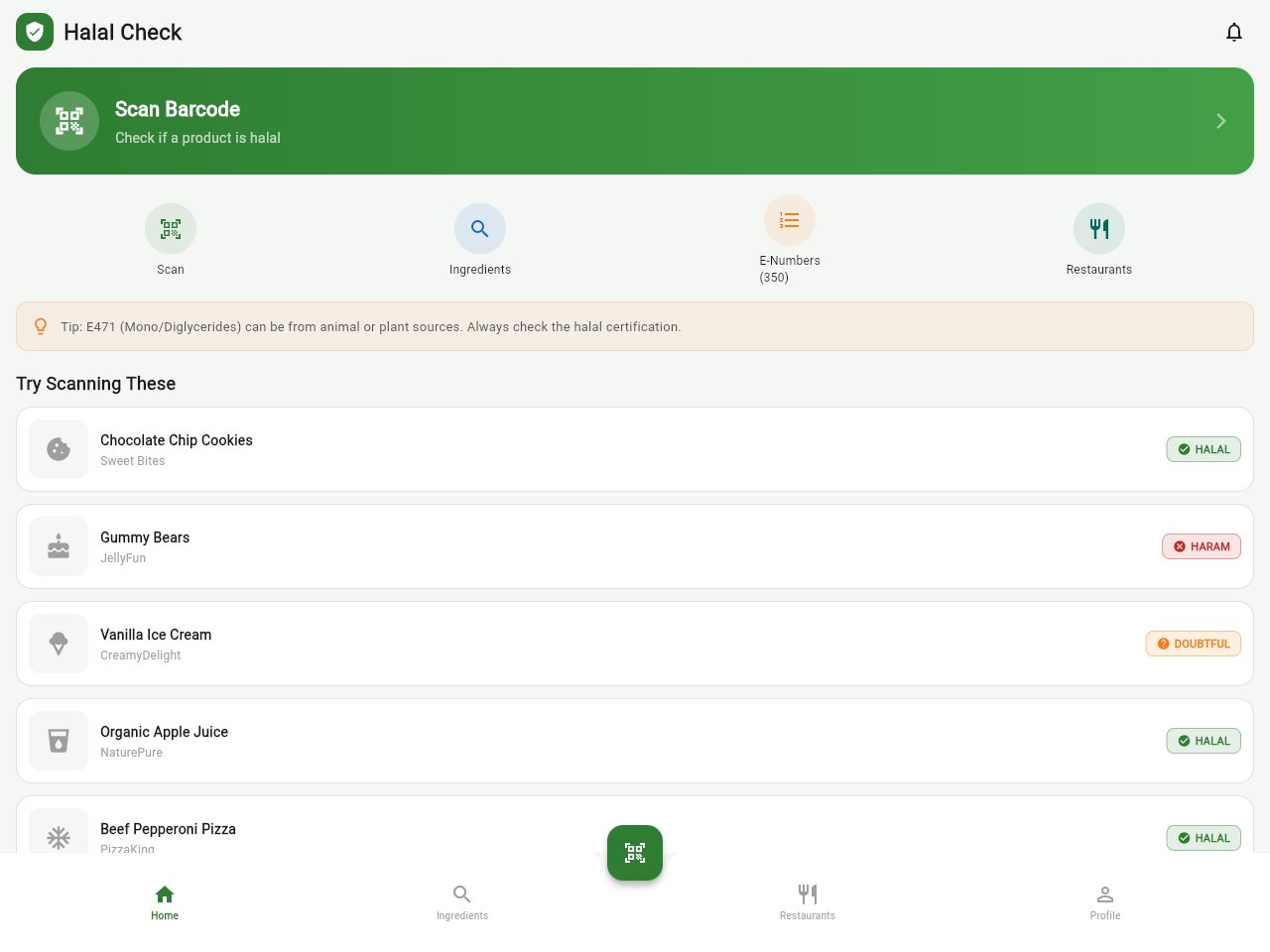The height and width of the screenshot is (952, 1270).
Task: Select the Beef Pepperoni Pizza product name
Action: [168, 829]
